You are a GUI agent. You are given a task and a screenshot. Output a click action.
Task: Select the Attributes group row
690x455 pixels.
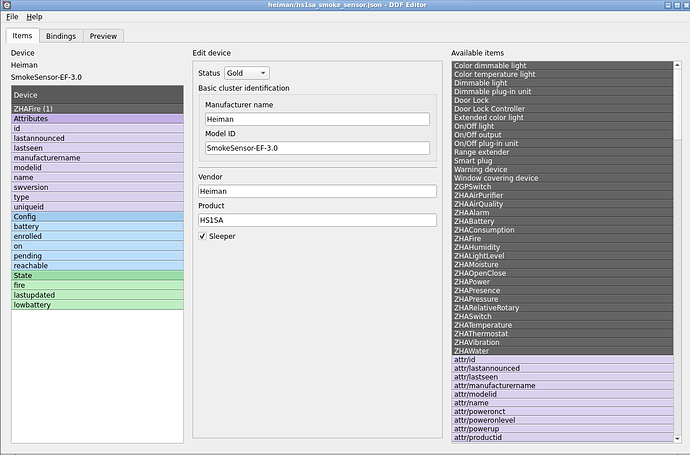click(97, 119)
